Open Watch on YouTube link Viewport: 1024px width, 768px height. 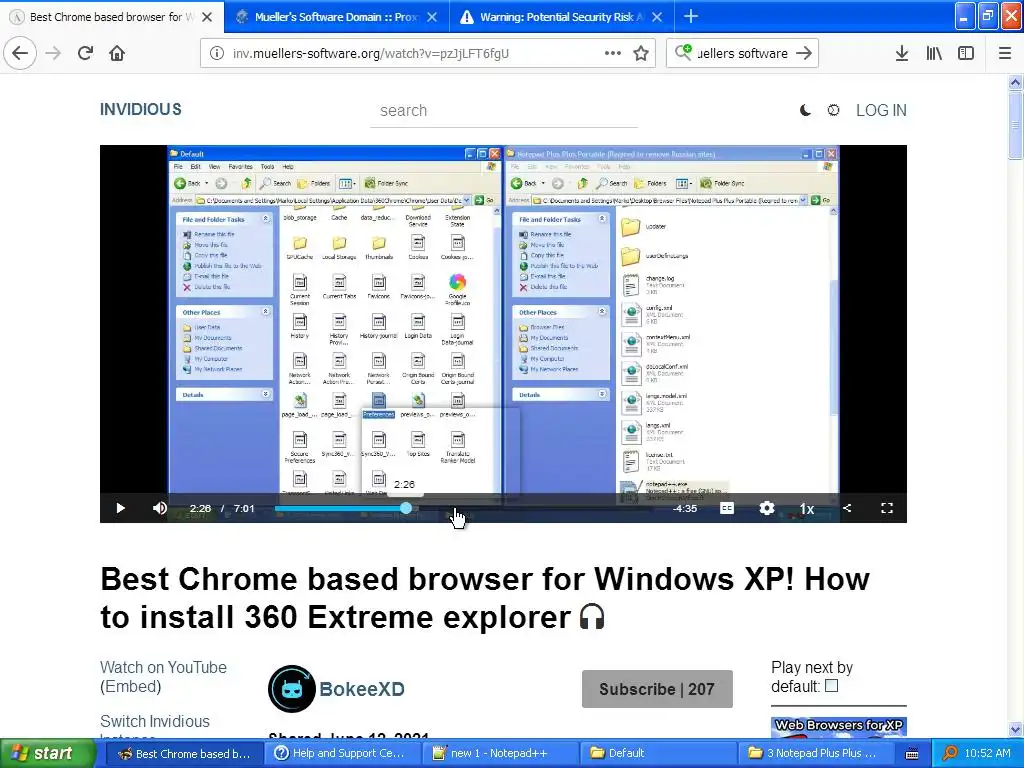163,667
